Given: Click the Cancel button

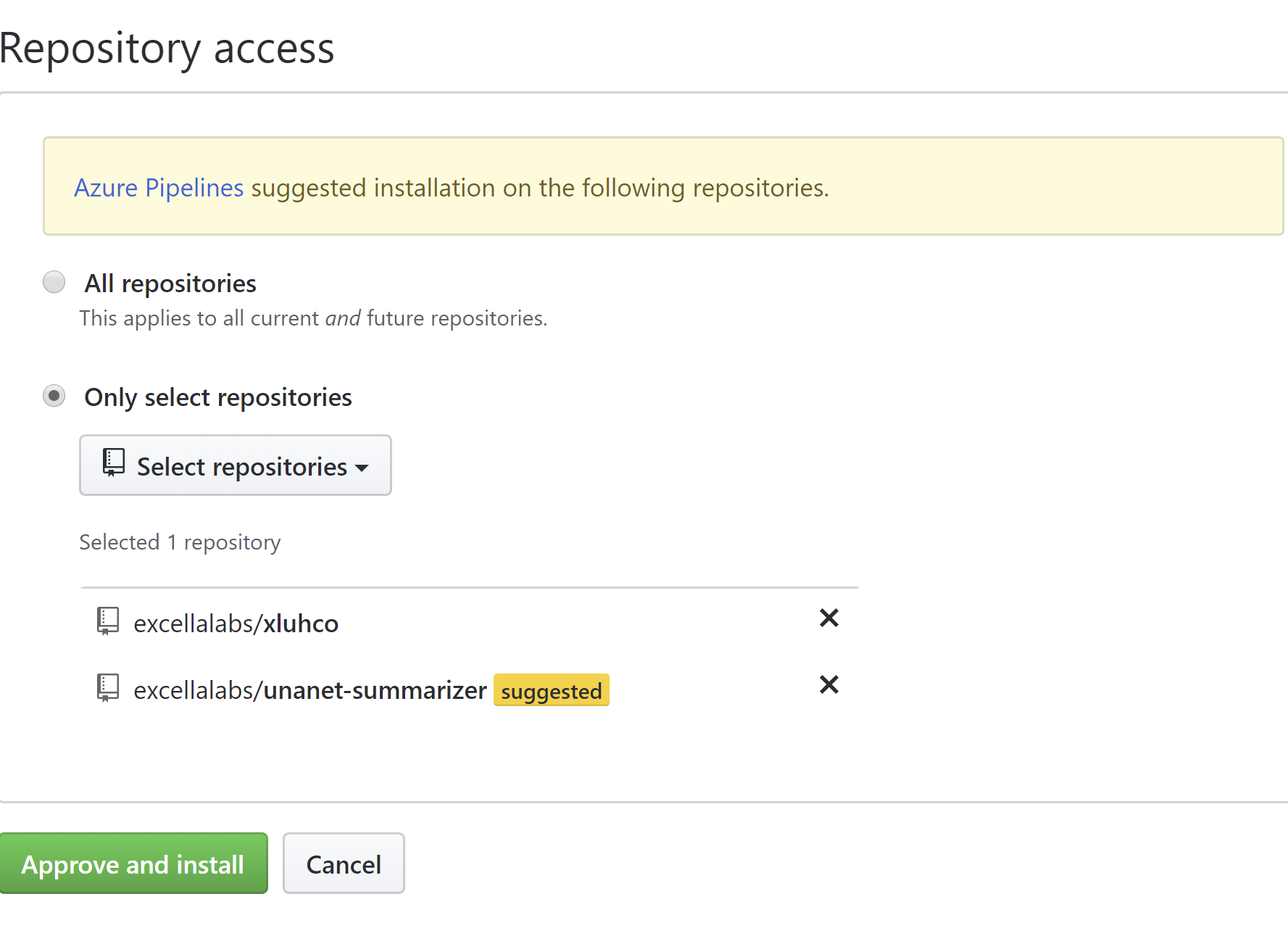Looking at the screenshot, I should coord(343,863).
